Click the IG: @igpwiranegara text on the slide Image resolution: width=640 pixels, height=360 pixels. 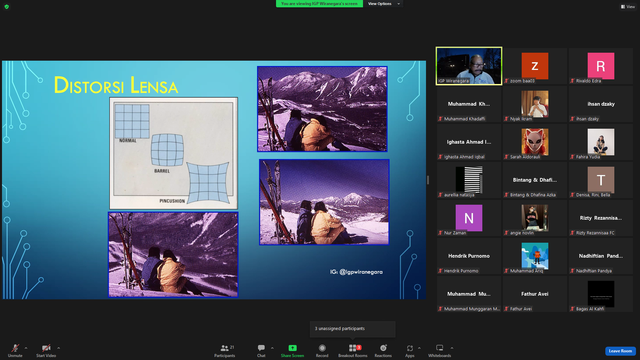[x=356, y=272]
